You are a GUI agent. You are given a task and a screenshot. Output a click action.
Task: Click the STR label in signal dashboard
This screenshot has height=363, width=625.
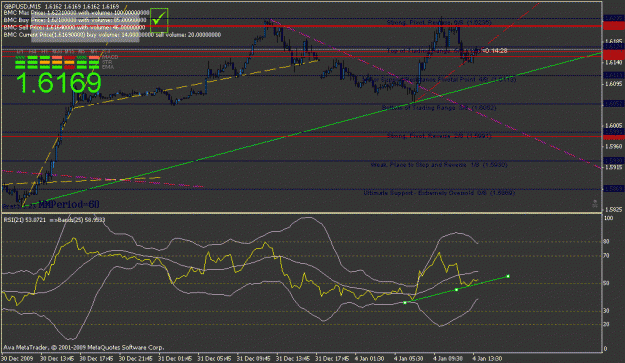coord(107,62)
